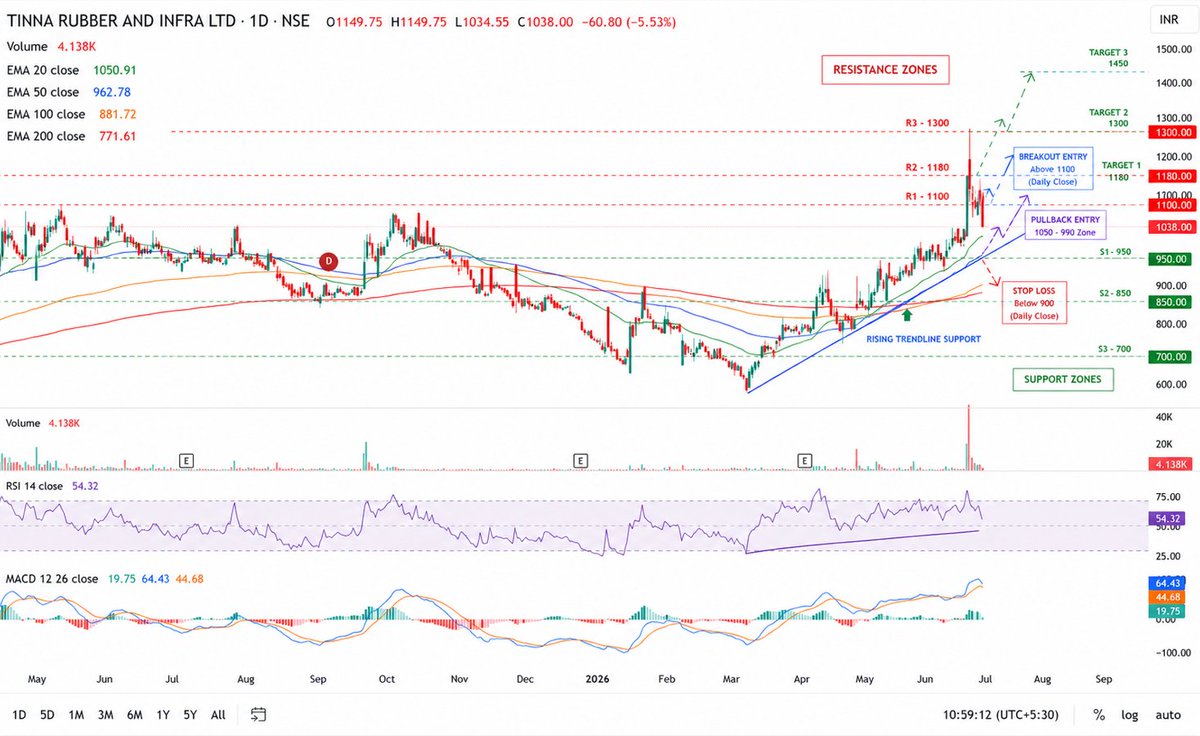Viewport: 1200px width, 736px height.
Task: Select the 1Y time range
Action: [162, 715]
